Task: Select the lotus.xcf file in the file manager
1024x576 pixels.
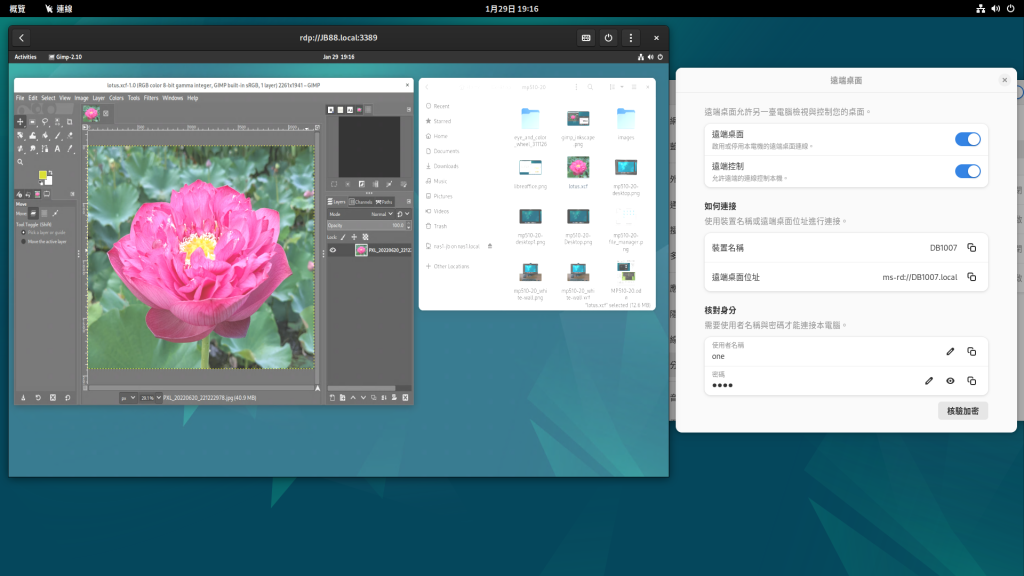Action: 578,170
